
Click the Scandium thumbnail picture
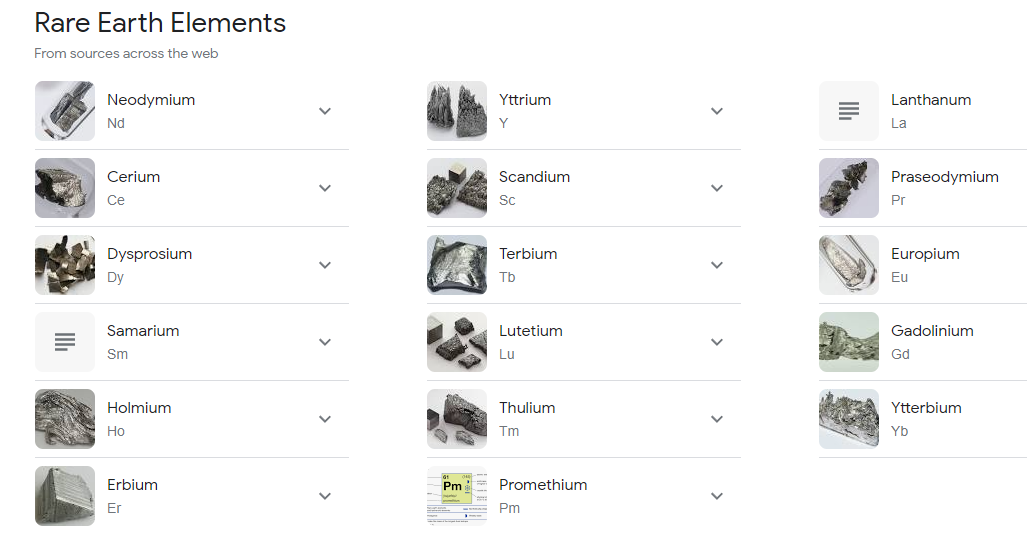click(456, 188)
